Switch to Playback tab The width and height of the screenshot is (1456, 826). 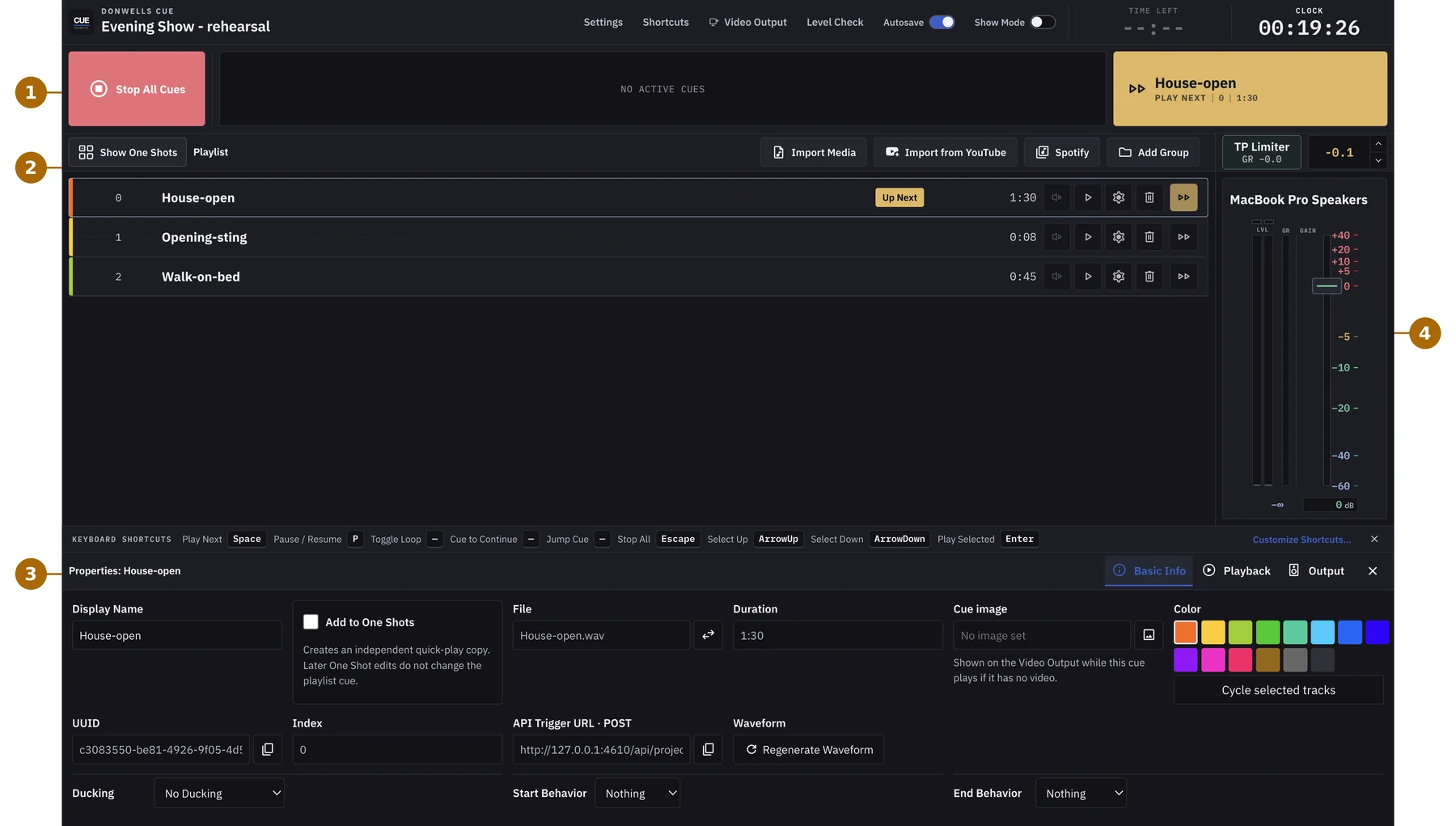pos(1237,571)
